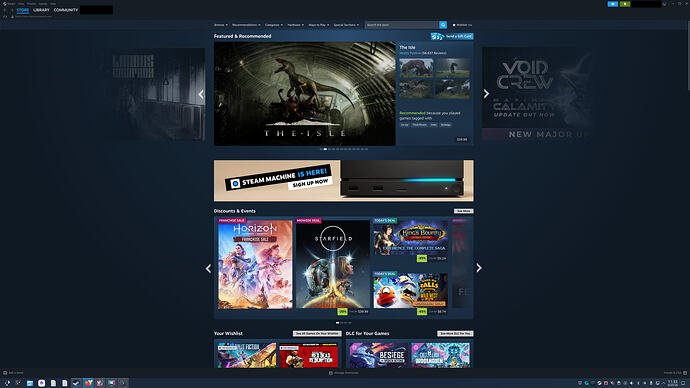Open the blue announcements icon in title bar
This screenshot has height=388, width=690.
pos(613,4)
